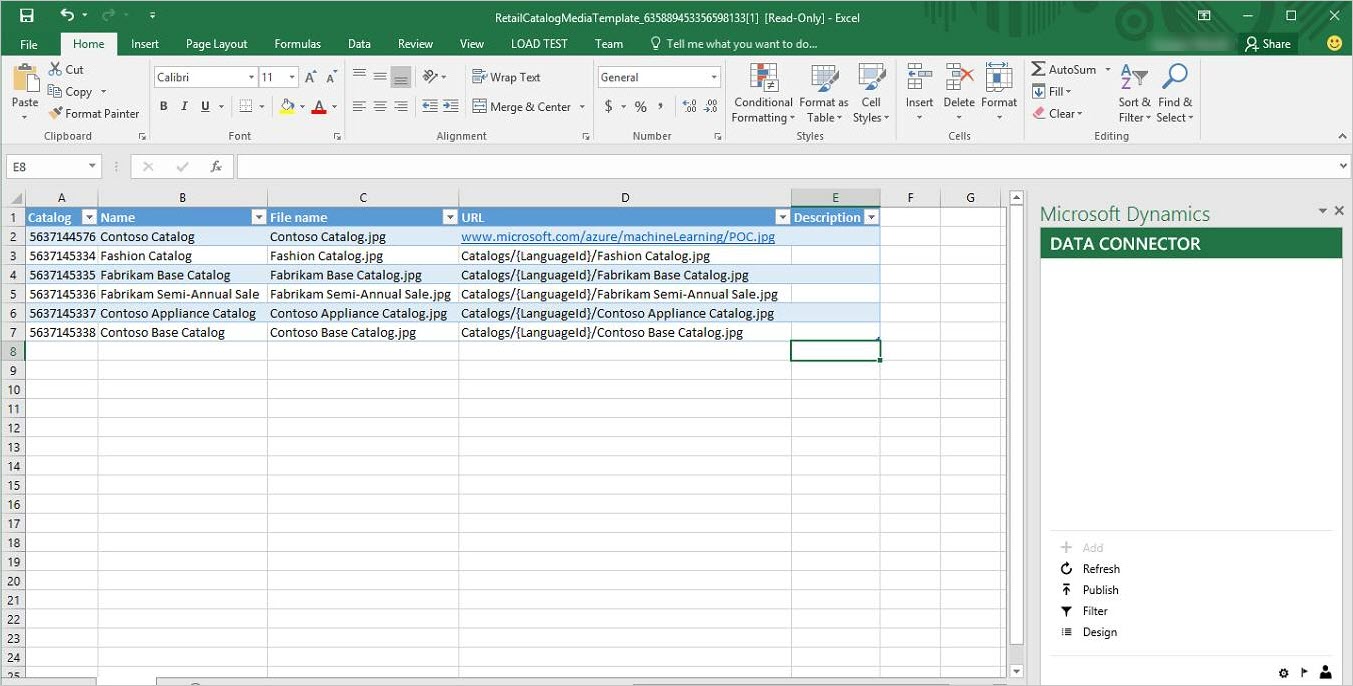Switch to the Formulas ribbon tab
This screenshot has width=1353, height=686.
pyautogui.click(x=297, y=43)
